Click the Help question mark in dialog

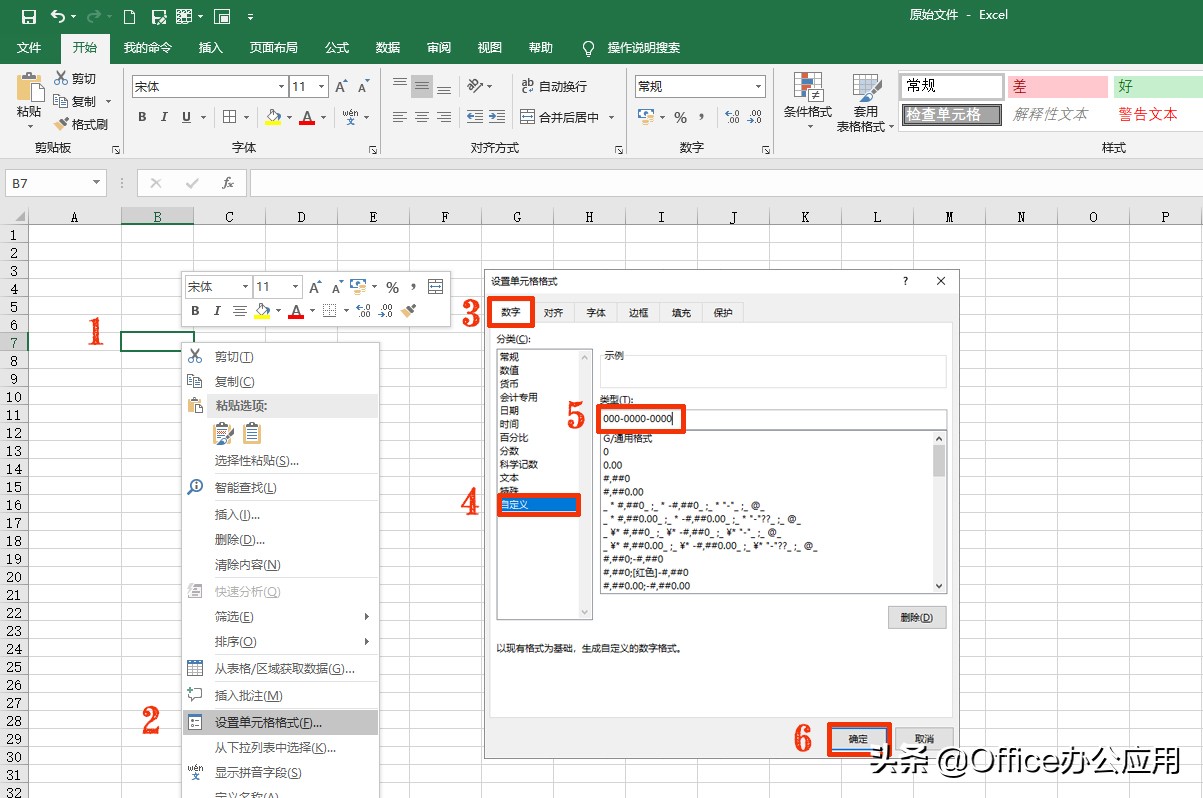[x=906, y=282]
